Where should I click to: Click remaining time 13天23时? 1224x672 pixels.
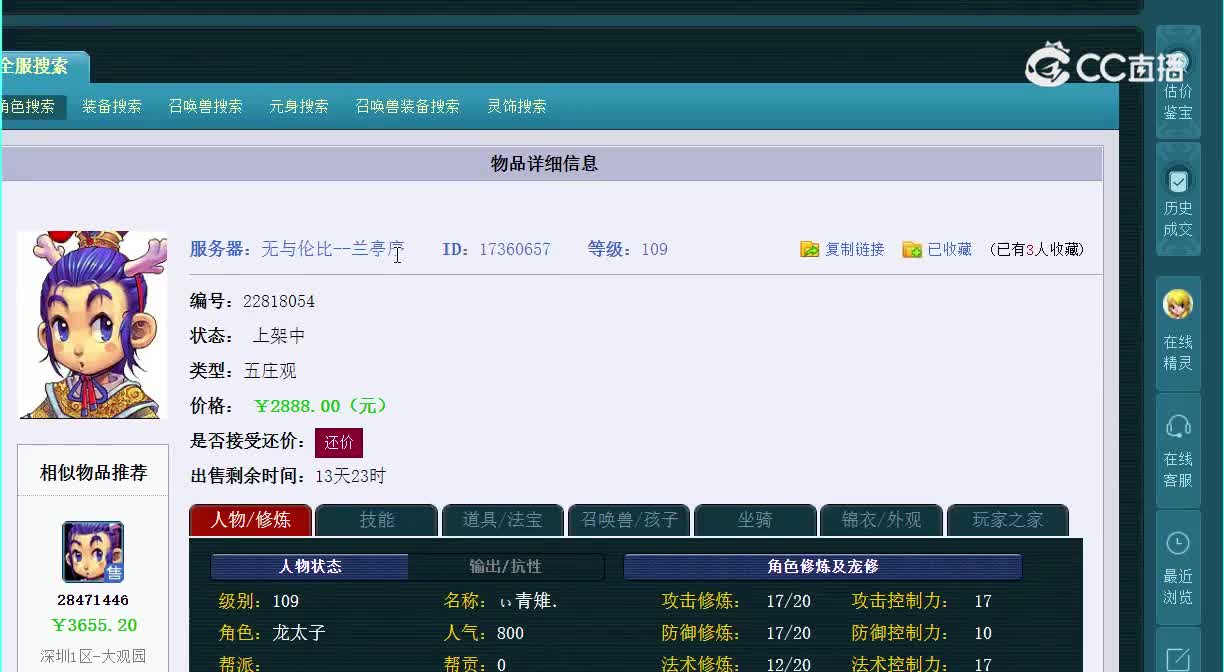pyautogui.click(x=350, y=476)
